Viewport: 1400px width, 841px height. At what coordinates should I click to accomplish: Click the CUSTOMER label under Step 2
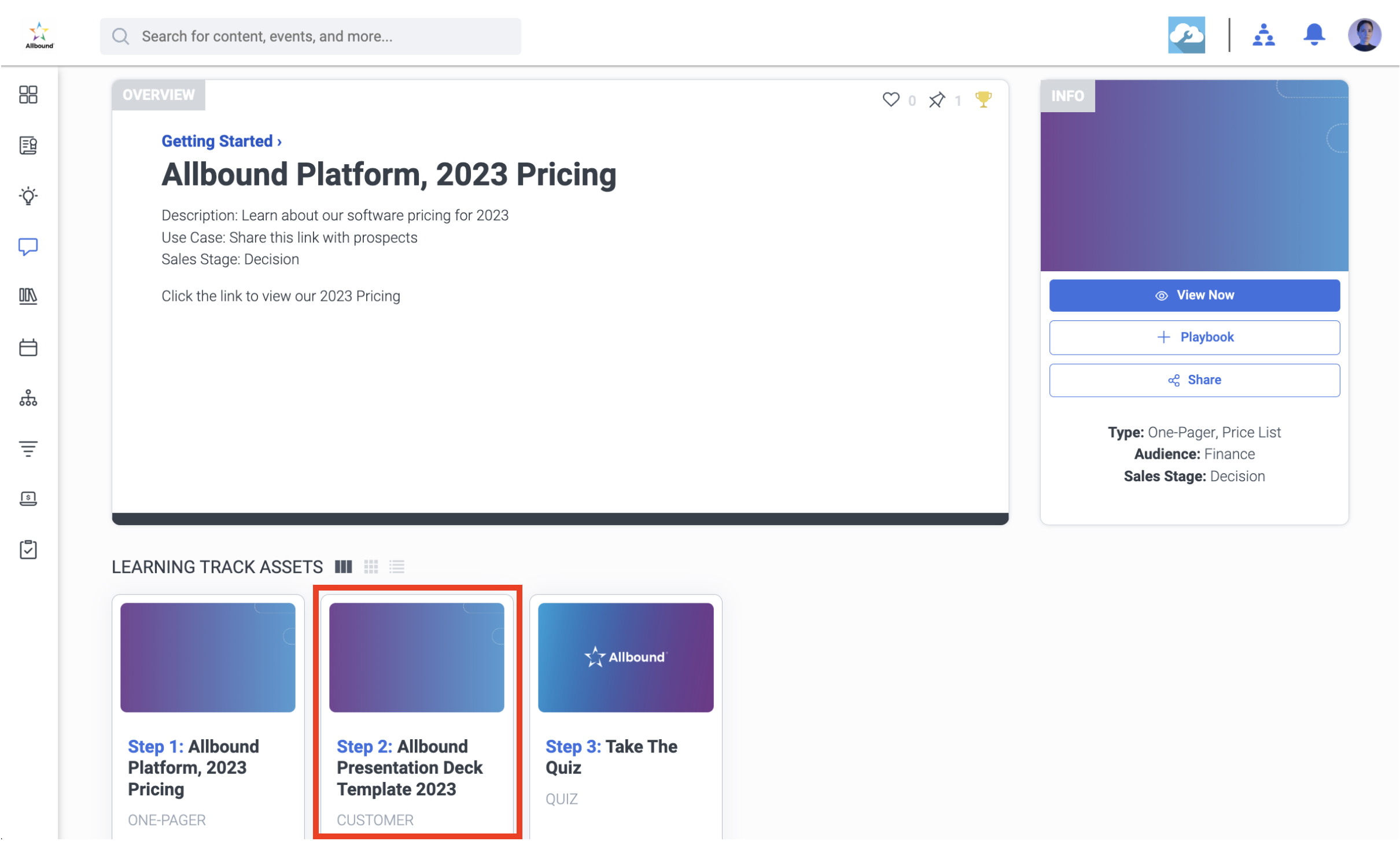(375, 821)
